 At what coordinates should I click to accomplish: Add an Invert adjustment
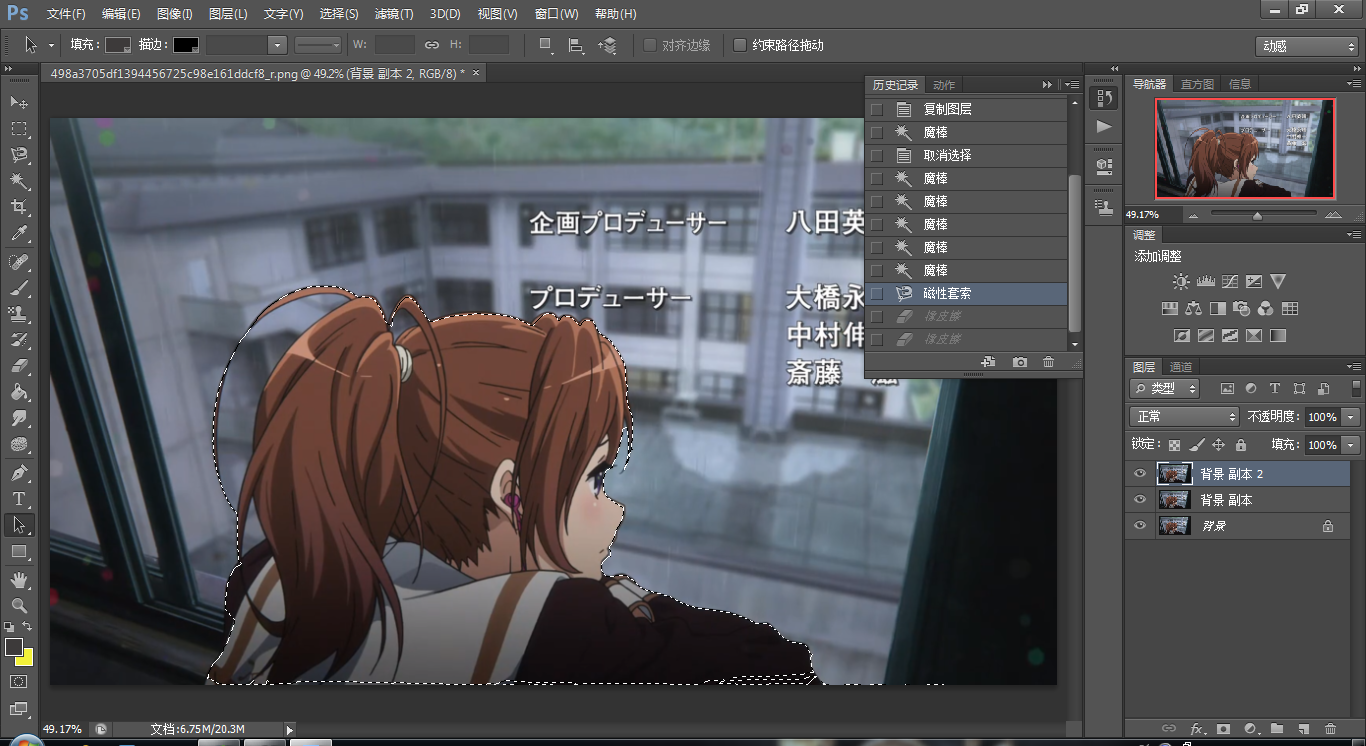click(x=1181, y=336)
